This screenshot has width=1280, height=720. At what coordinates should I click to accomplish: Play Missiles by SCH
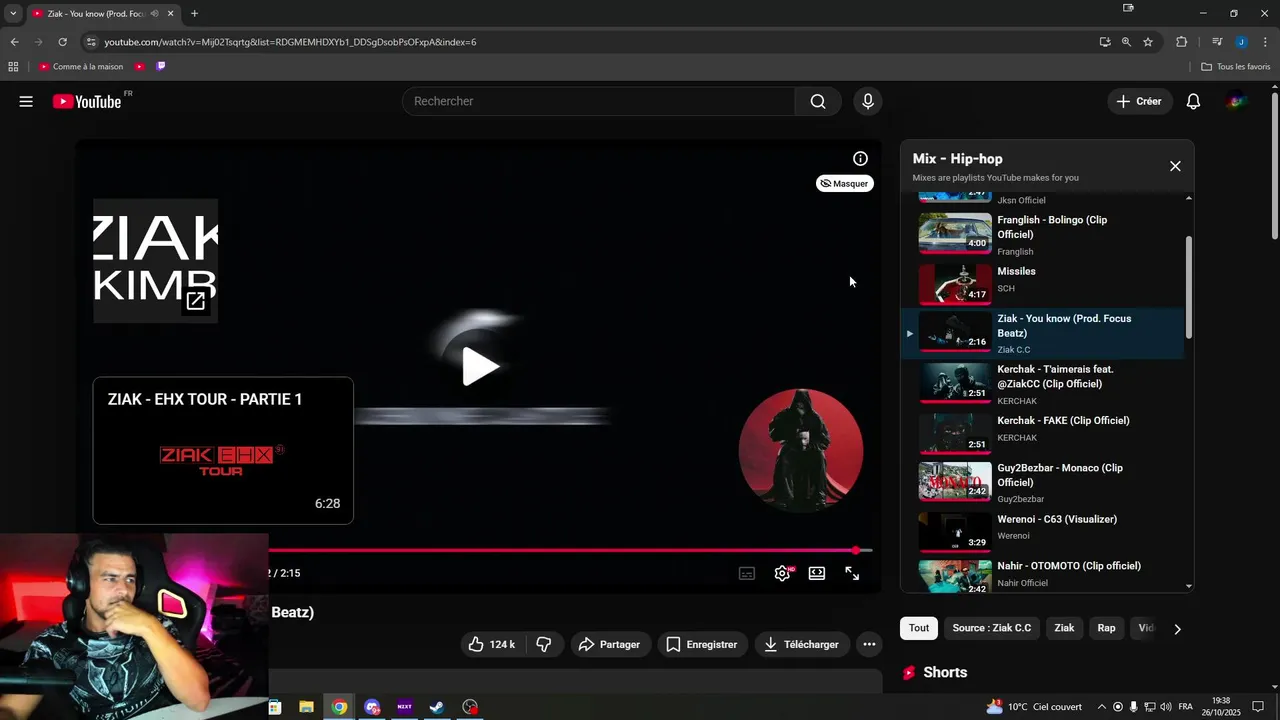[x=1041, y=283]
